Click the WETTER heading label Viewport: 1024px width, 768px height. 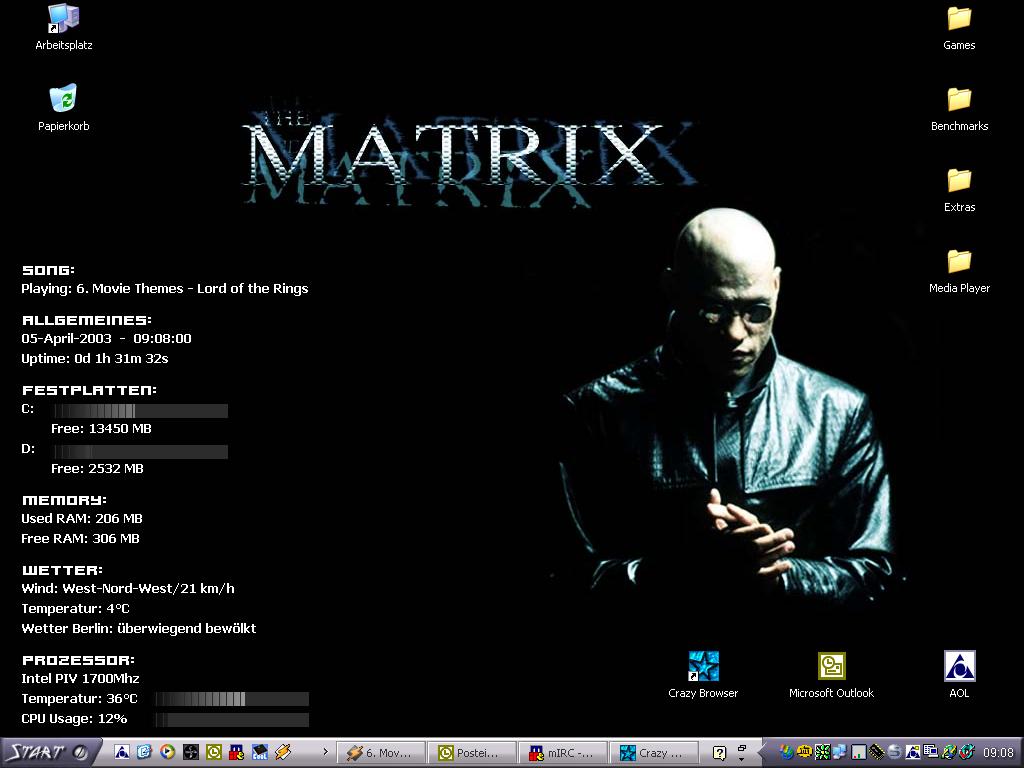click(62, 570)
